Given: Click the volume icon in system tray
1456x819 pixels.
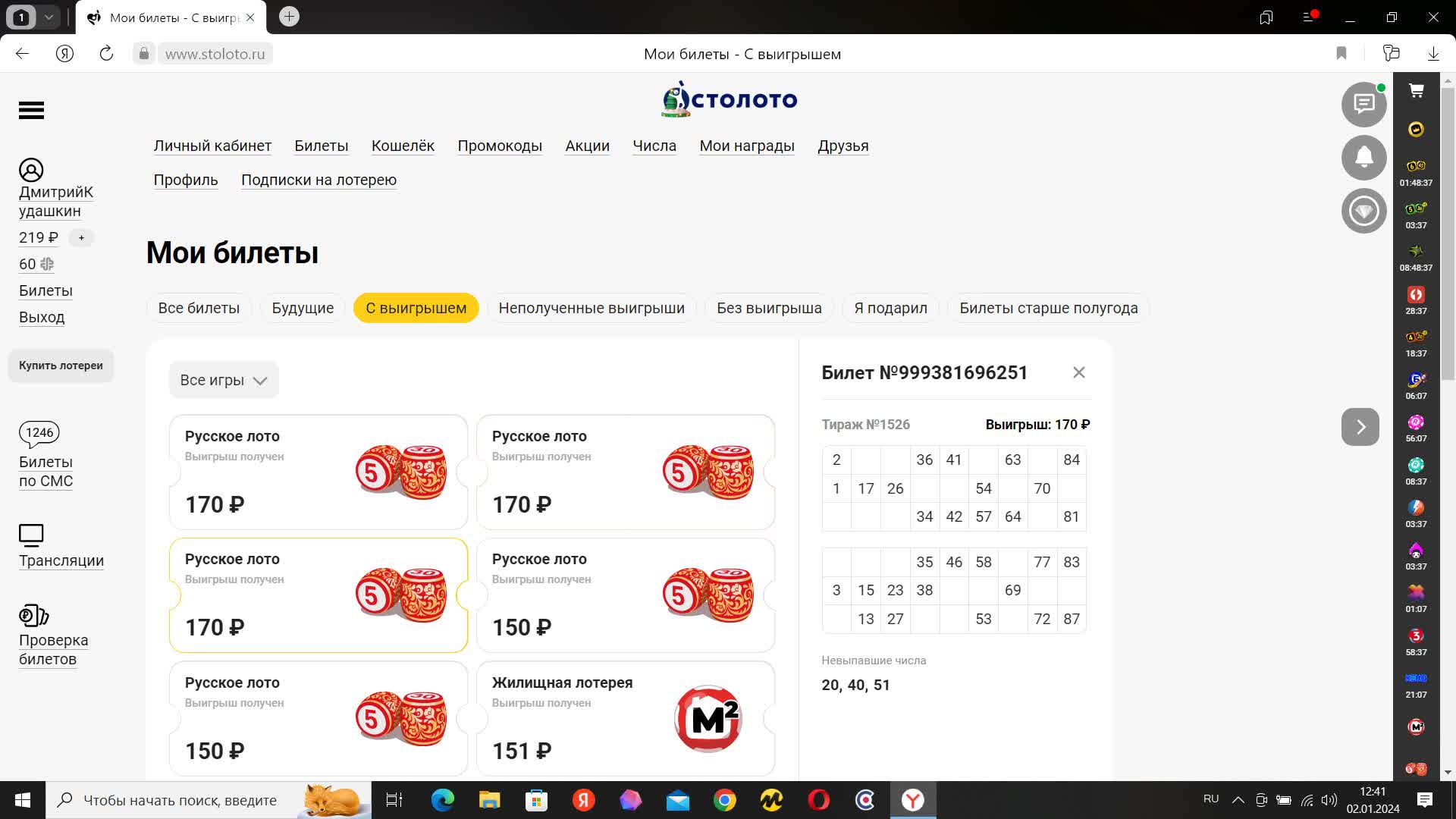Looking at the screenshot, I should tap(1329, 799).
